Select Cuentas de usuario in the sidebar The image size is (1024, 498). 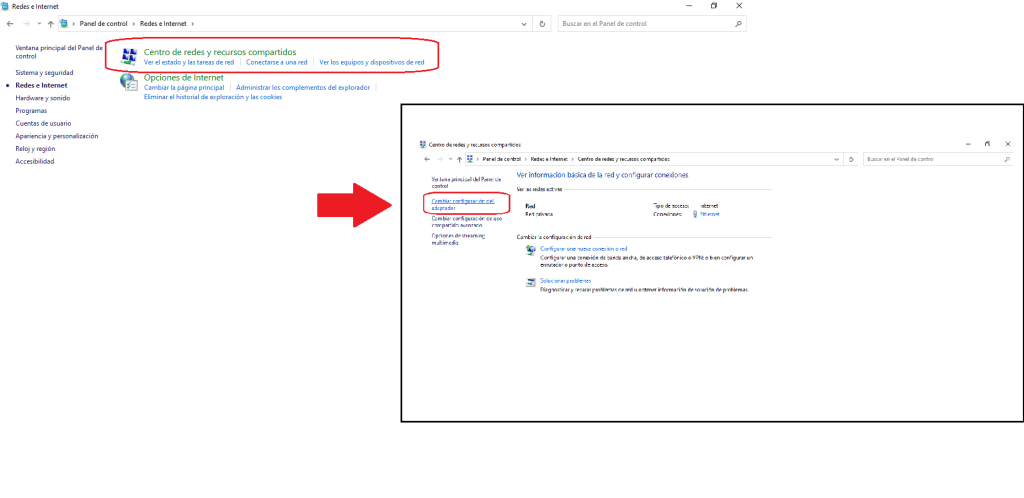coord(43,123)
